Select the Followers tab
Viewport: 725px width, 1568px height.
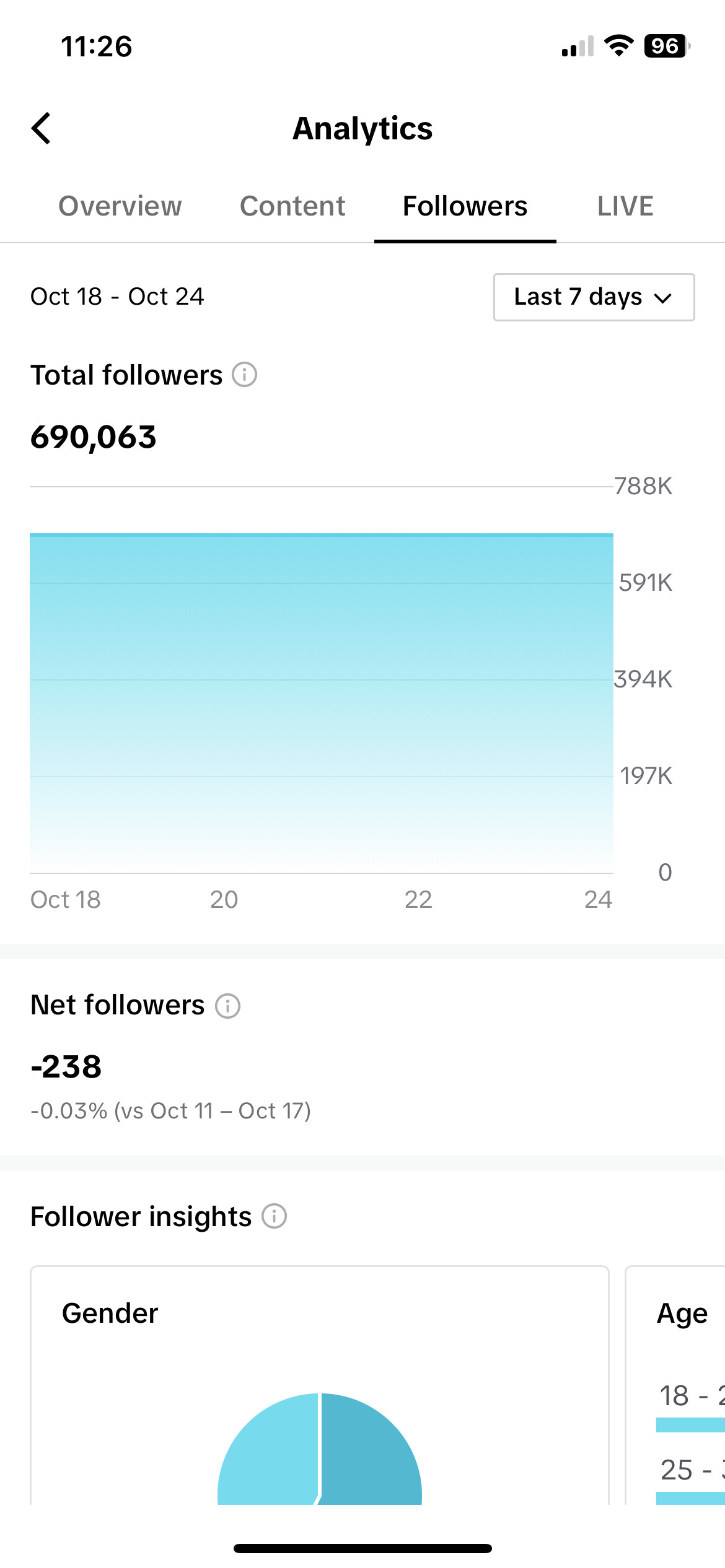click(465, 206)
